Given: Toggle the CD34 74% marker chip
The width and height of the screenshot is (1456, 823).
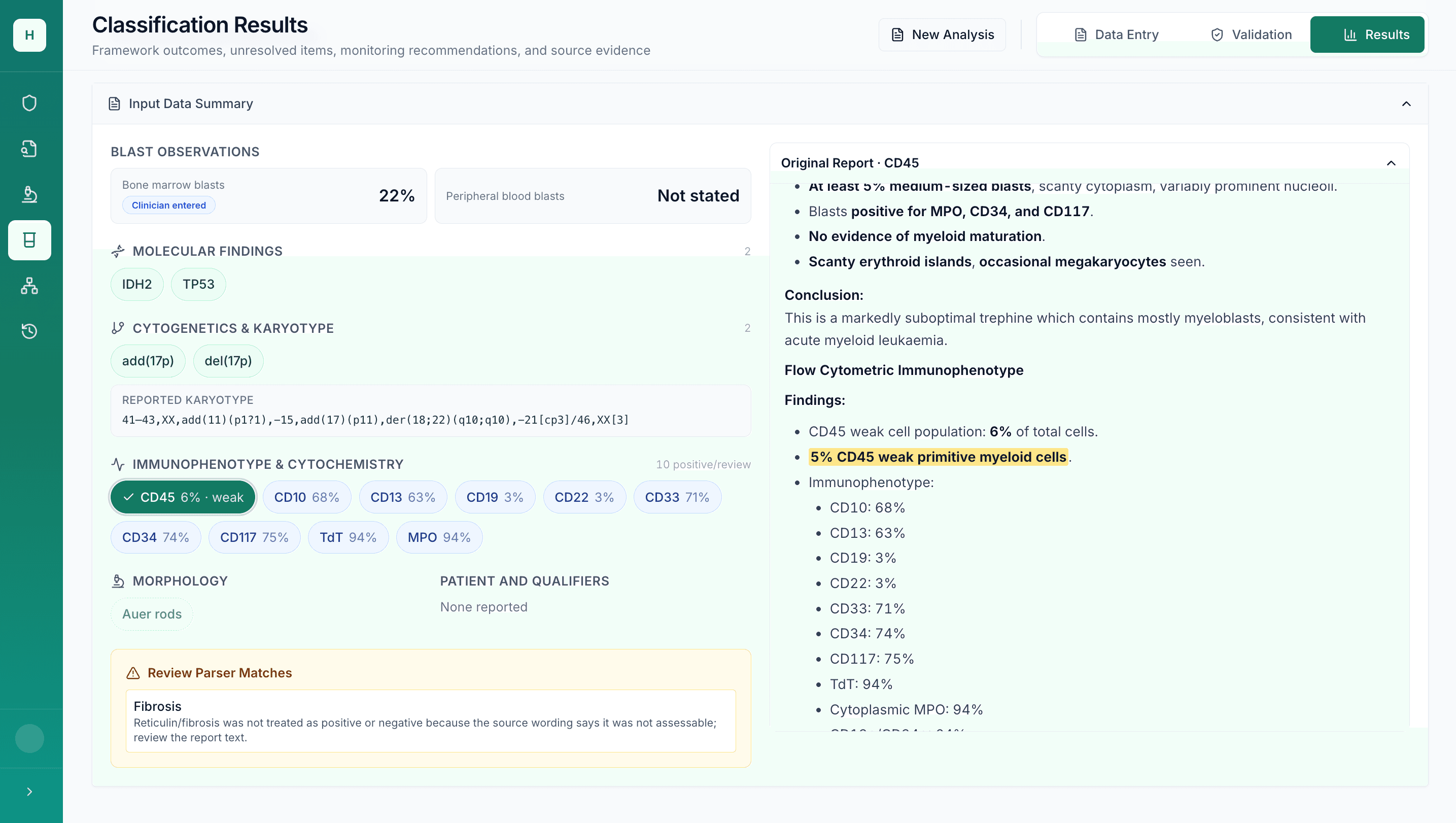Looking at the screenshot, I should [x=156, y=537].
